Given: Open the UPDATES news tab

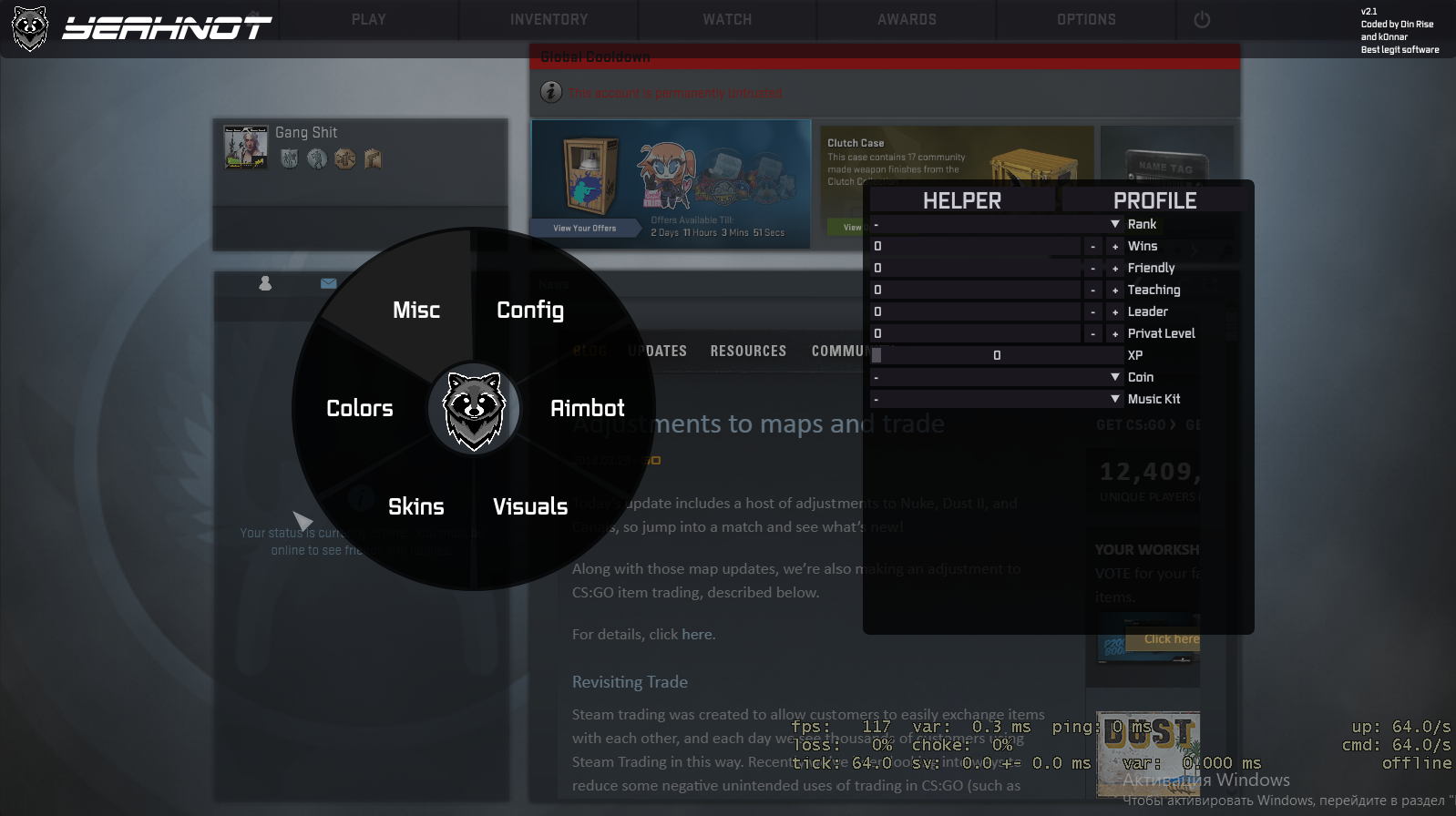Looking at the screenshot, I should click(x=657, y=352).
